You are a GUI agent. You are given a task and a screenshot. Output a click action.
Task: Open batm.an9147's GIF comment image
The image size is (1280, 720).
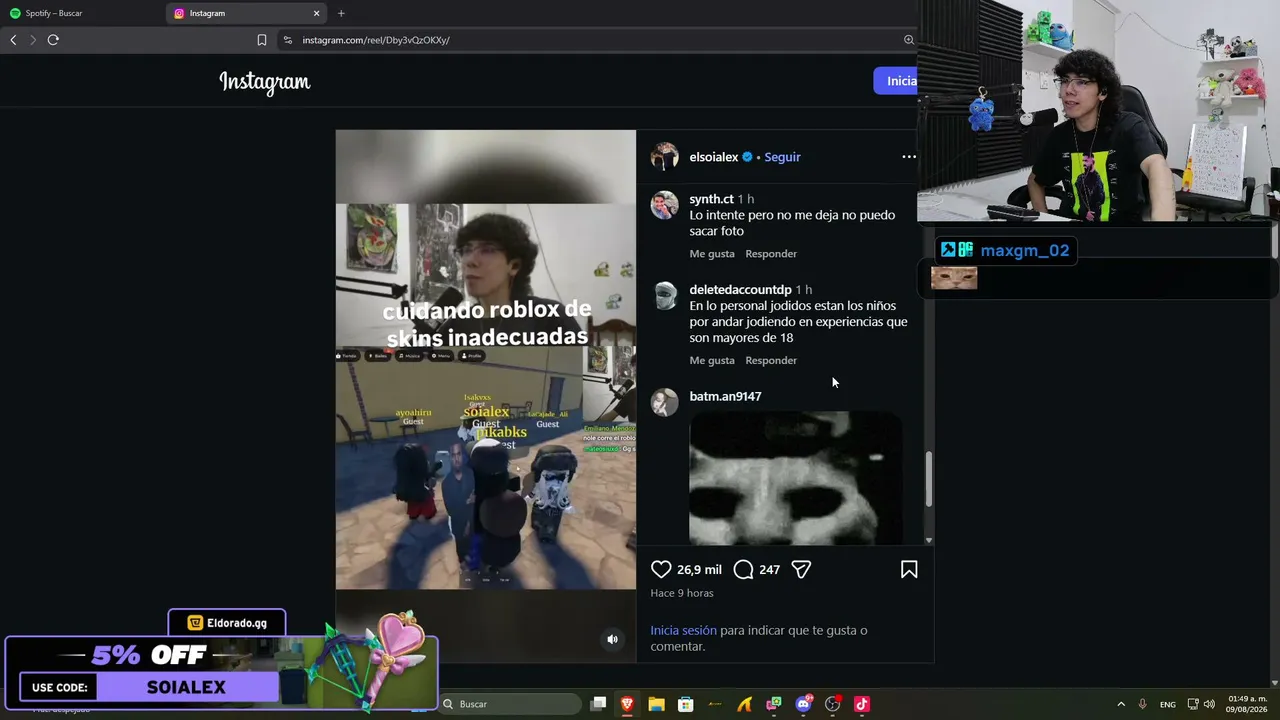(x=796, y=478)
